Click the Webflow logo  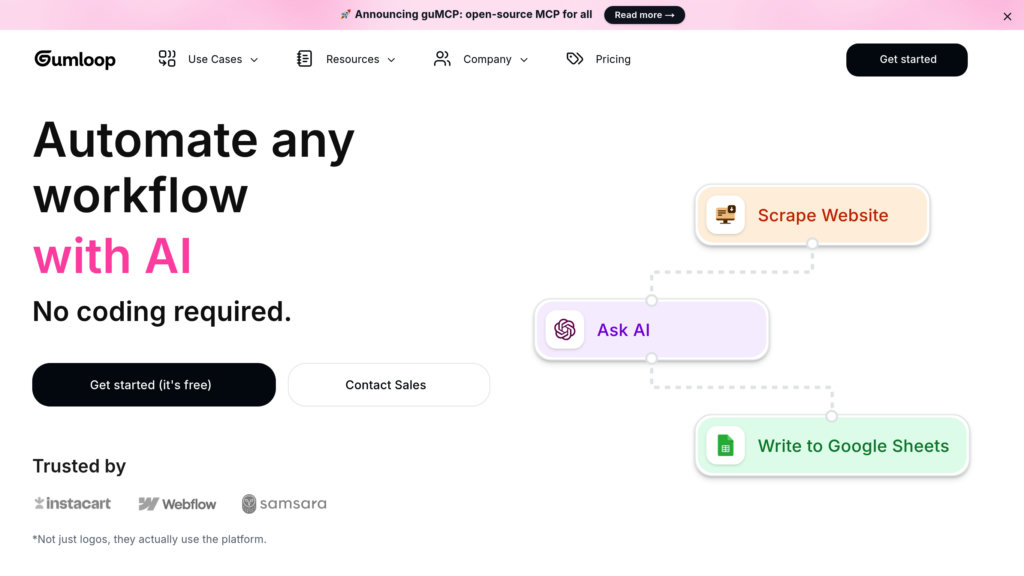(177, 503)
